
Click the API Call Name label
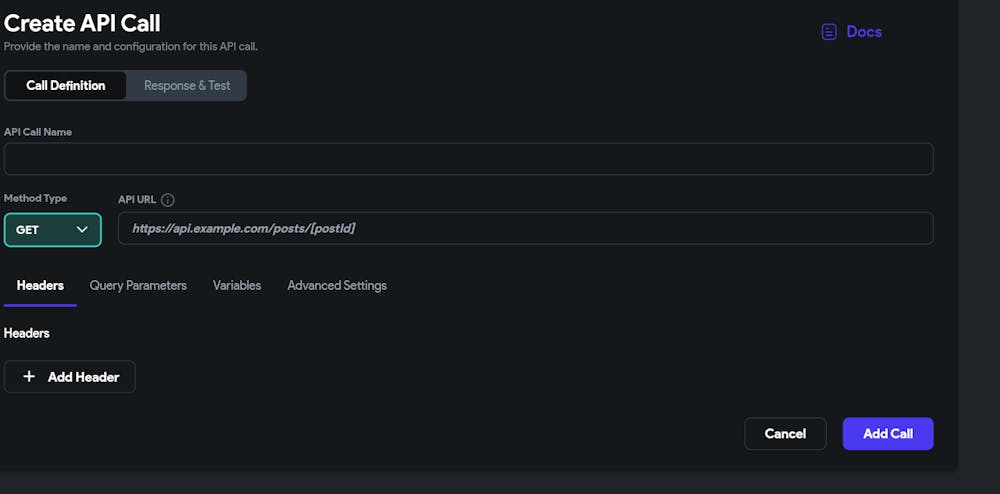tap(38, 132)
